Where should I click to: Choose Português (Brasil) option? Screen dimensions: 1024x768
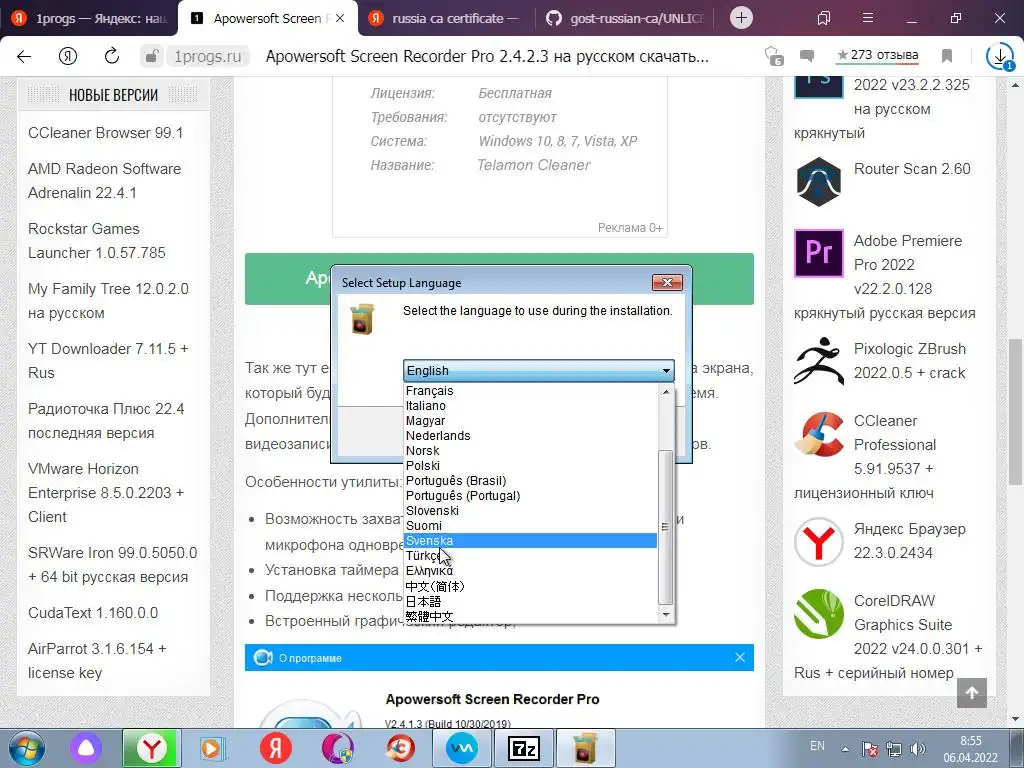tap(530, 481)
